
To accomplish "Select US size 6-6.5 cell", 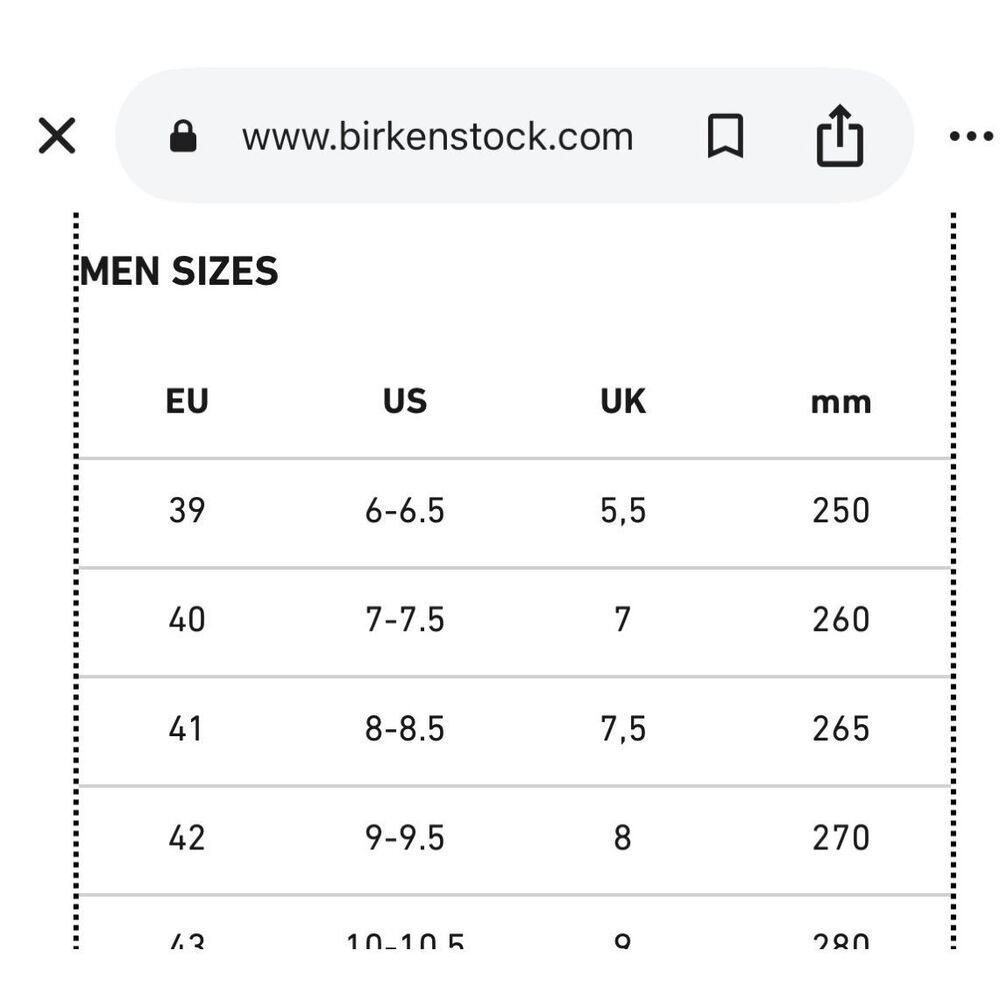I will point(405,511).
